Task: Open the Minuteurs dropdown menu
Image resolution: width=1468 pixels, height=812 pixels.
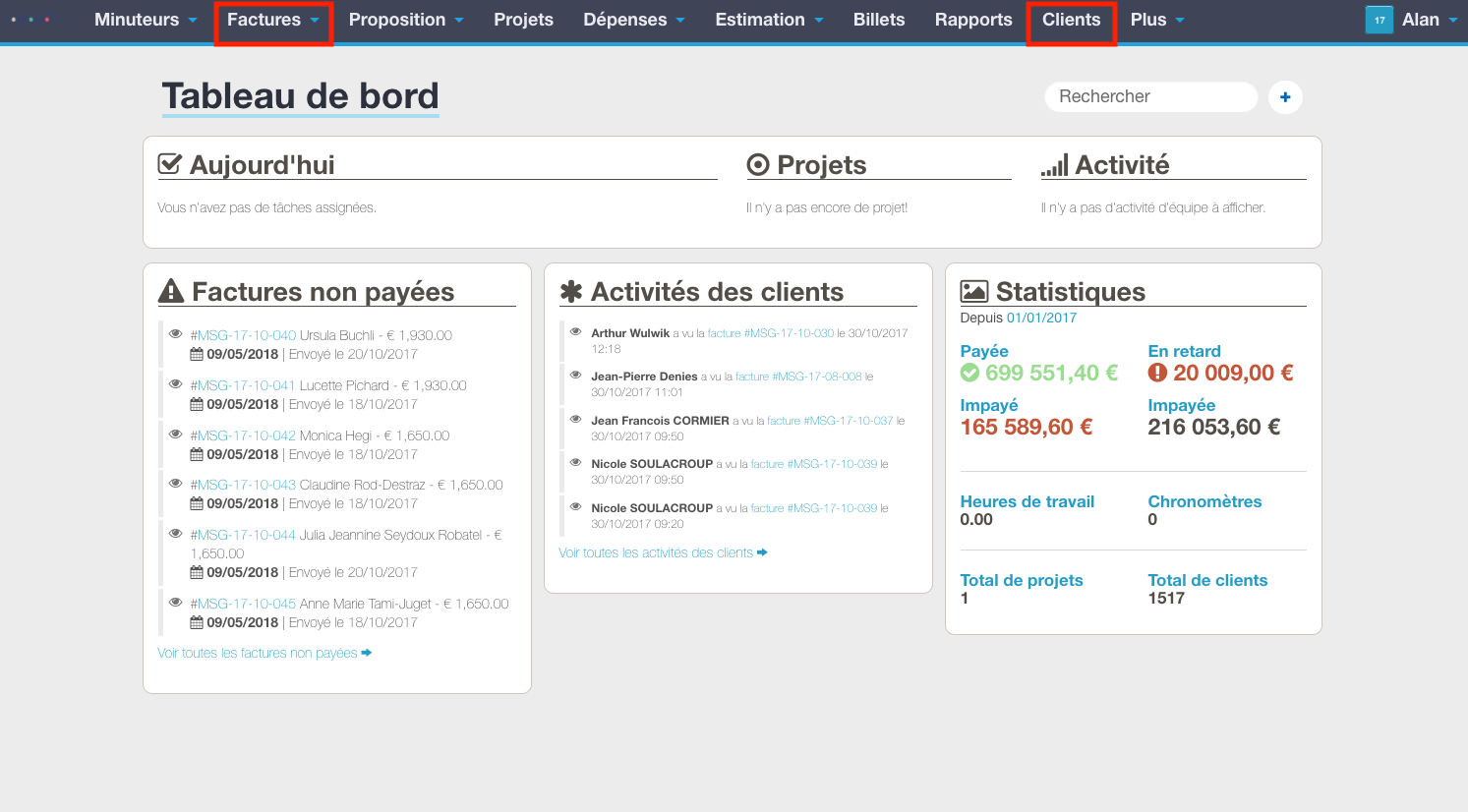Action: tap(146, 20)
